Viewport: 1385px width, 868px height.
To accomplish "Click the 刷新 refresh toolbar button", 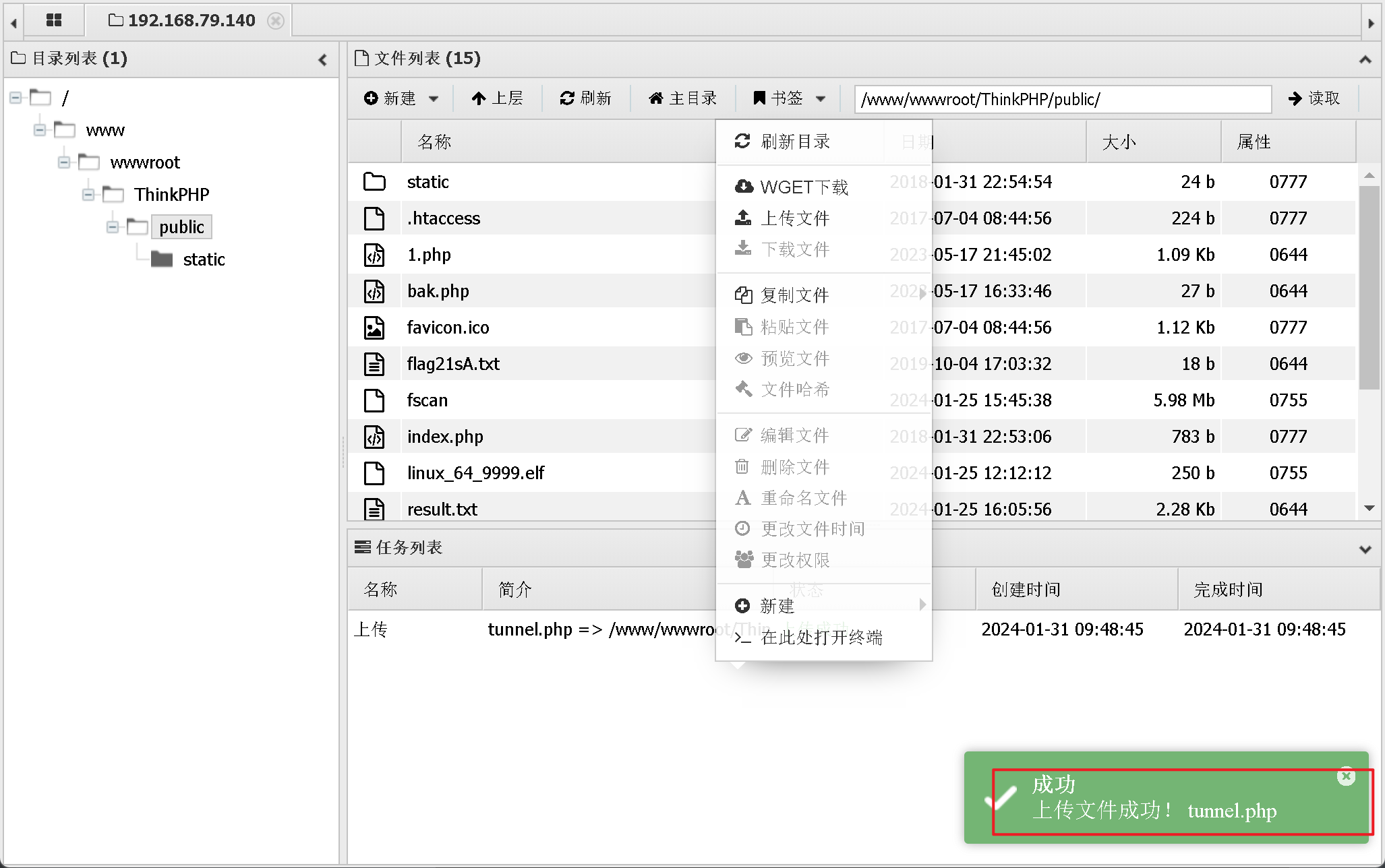I will coord(585,98).
